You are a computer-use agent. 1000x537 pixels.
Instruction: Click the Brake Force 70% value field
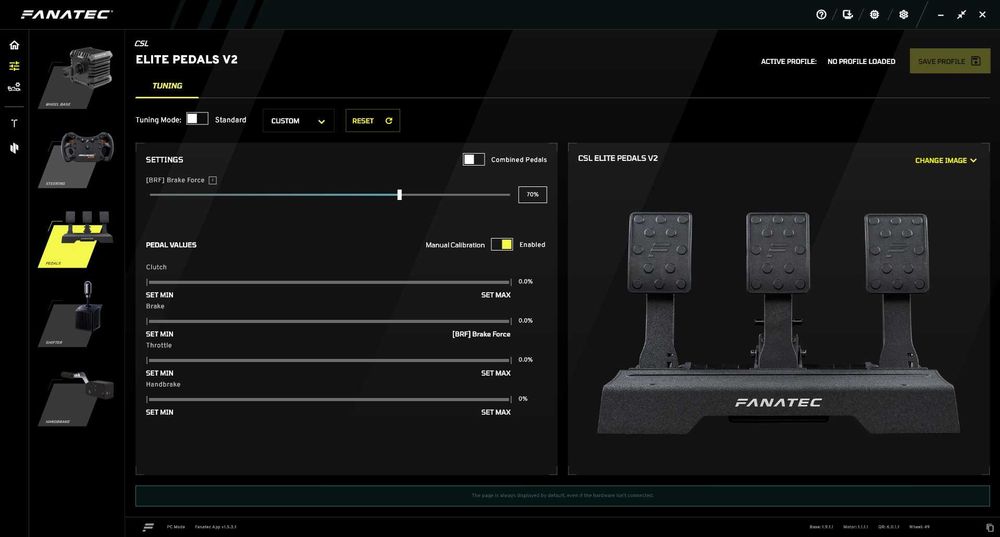[x=533, y=195]
